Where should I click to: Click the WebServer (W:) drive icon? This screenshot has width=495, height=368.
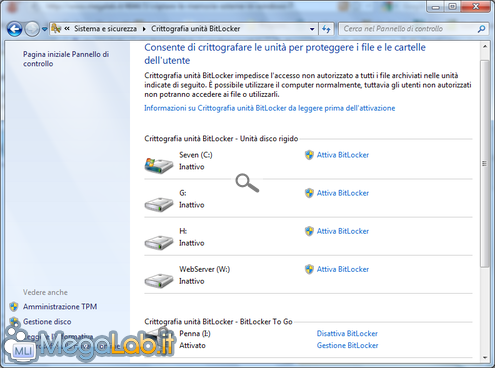tap(159, 280)
